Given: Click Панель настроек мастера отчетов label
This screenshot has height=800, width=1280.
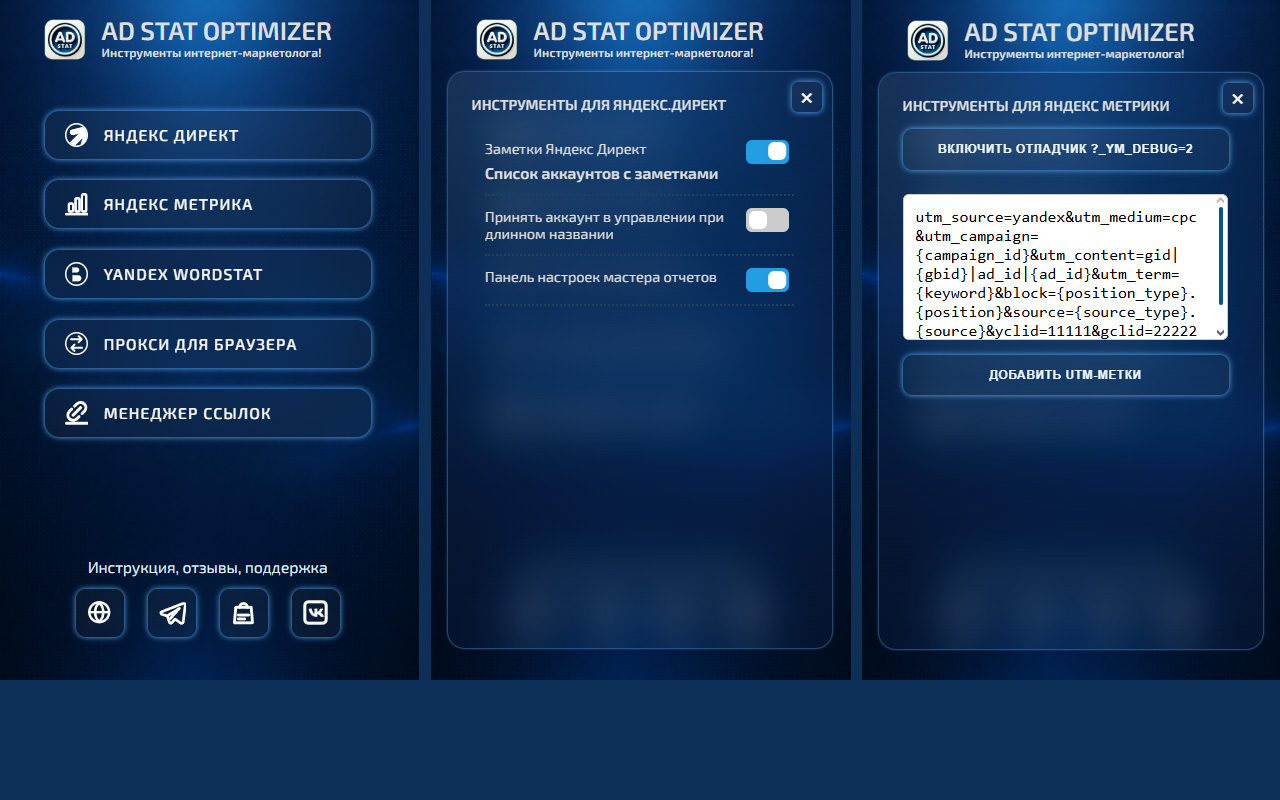Looking at the screenshot, I should coord(601,277).
